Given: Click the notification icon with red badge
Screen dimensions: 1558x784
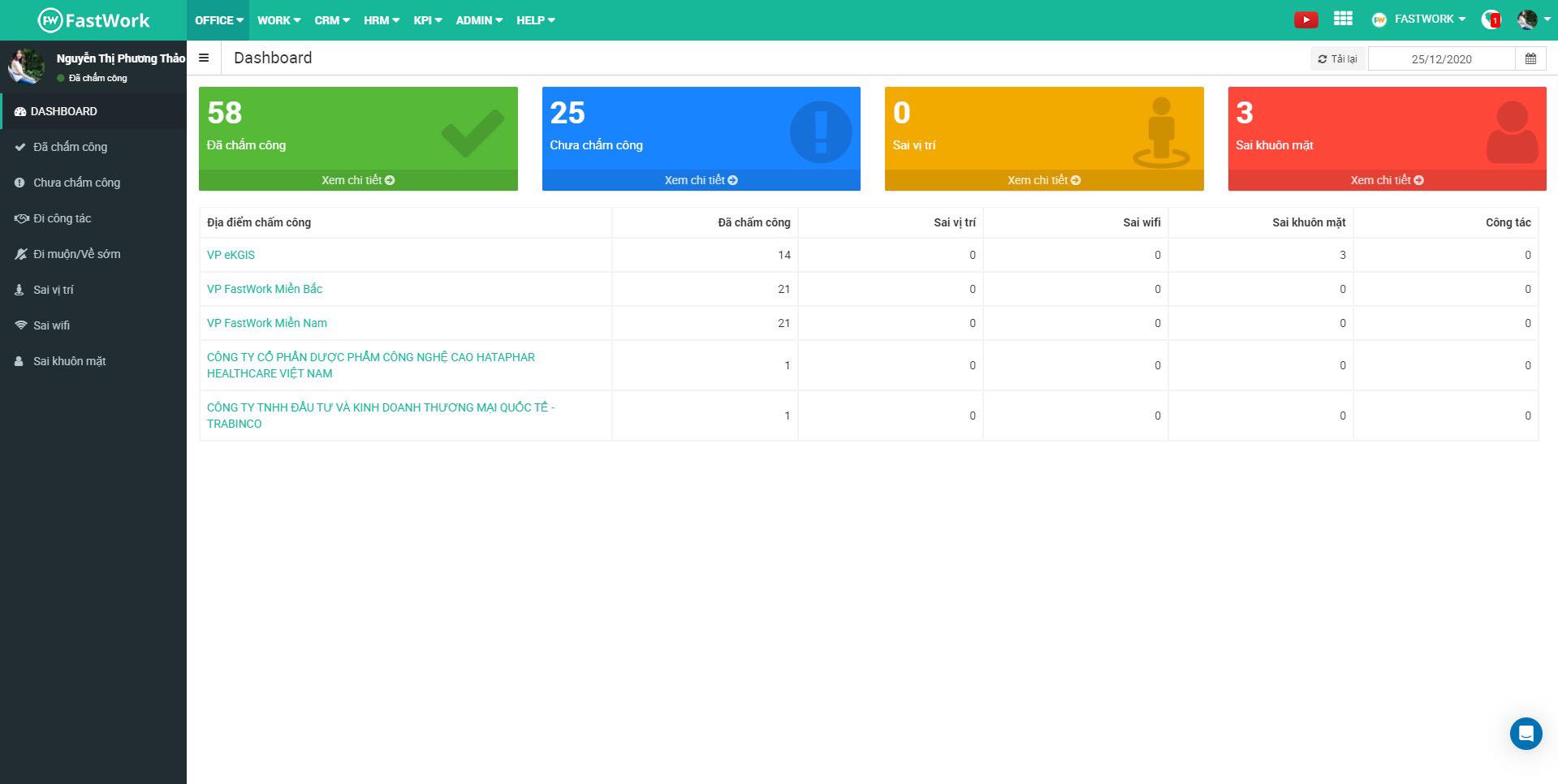Looking at the screenshot, I should [1491, 19].
